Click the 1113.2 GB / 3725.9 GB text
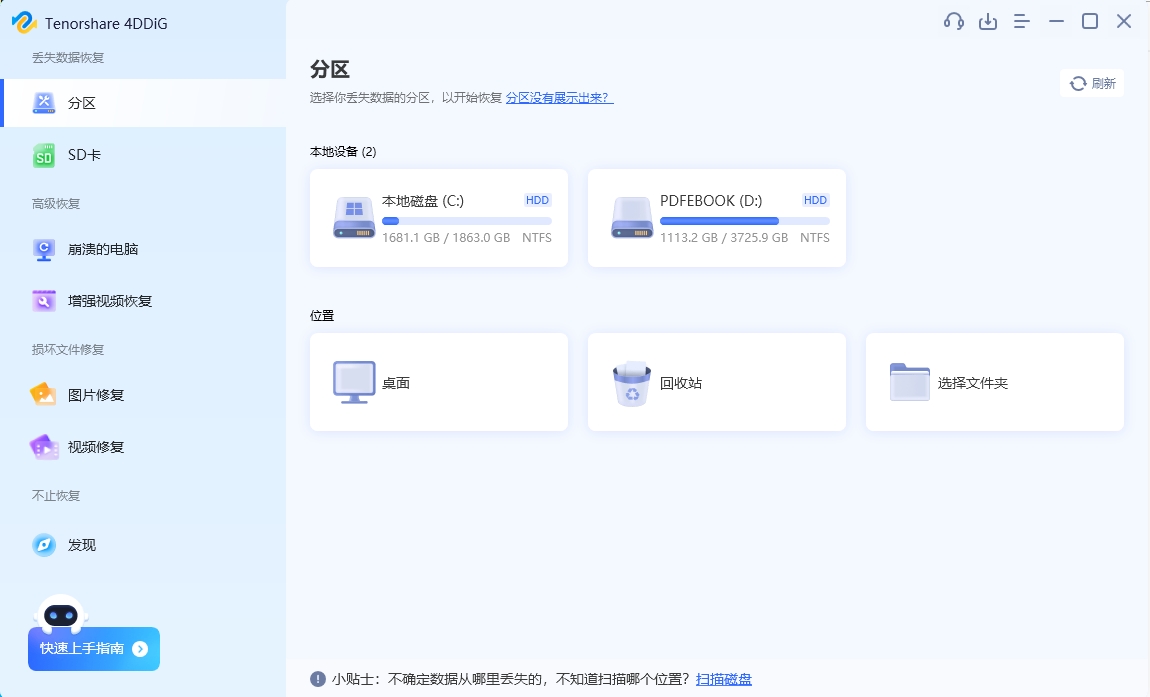The height and width of the screenshot is (697, 1150). coord(724,238)
